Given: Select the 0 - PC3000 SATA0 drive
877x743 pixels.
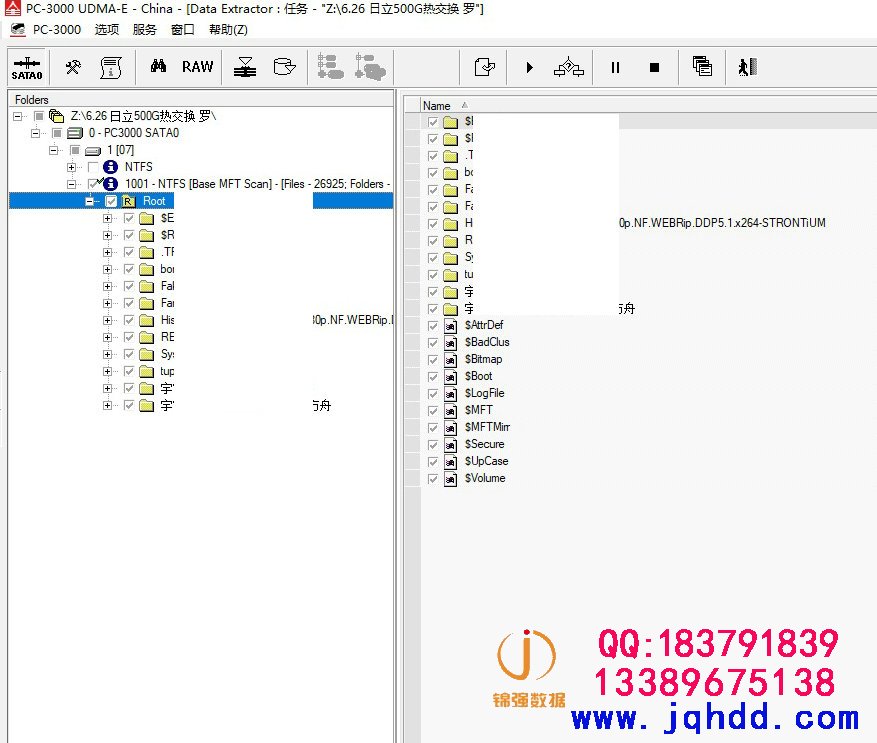Looking at the screenshot, I should pos(134,133).
